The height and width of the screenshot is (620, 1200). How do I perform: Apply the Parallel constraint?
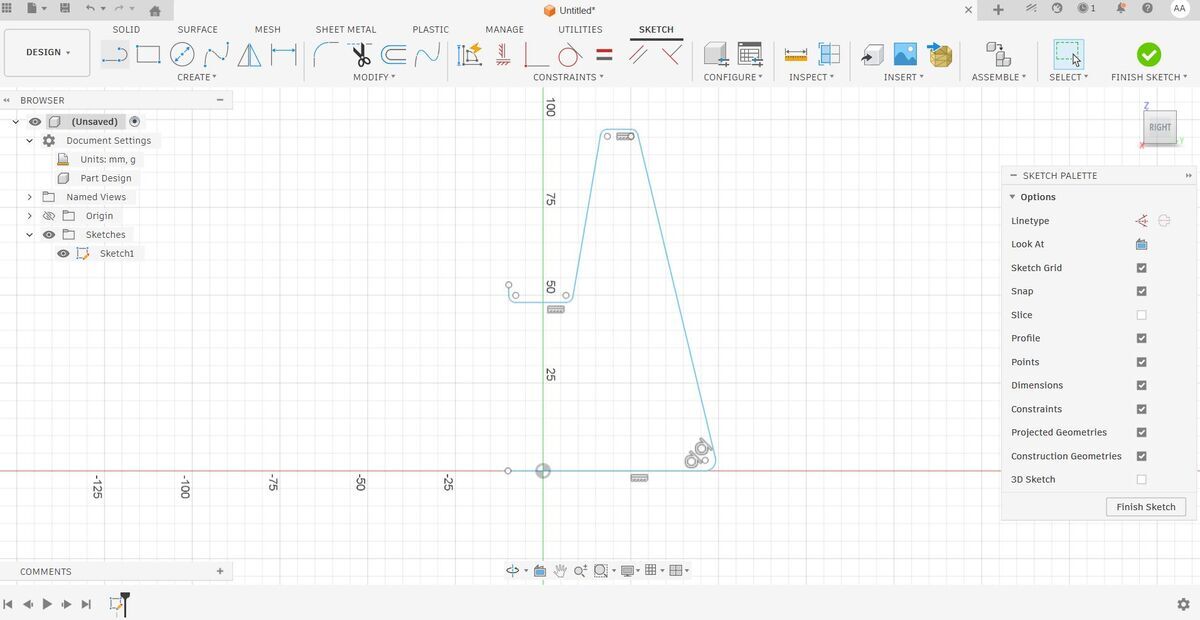coord(638,54)
